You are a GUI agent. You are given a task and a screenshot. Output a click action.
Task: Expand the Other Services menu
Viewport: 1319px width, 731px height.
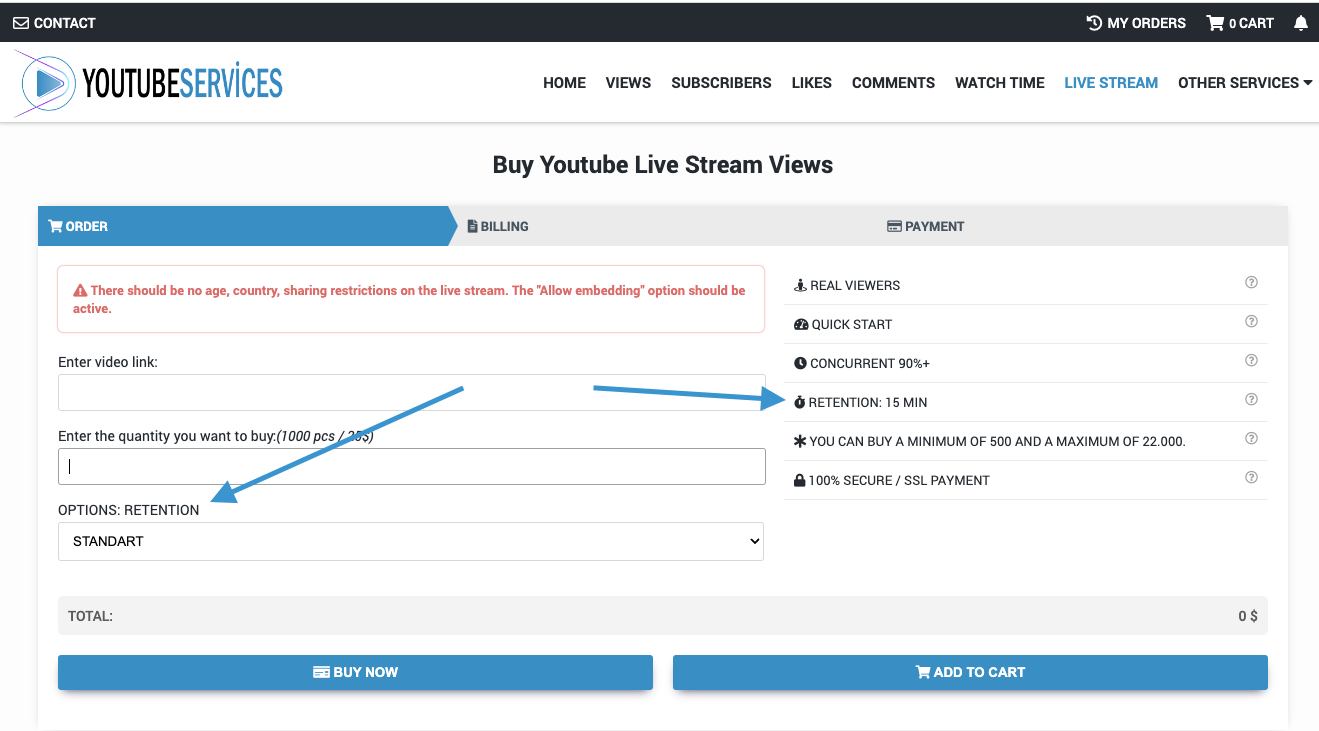[x=1245, y=83]
